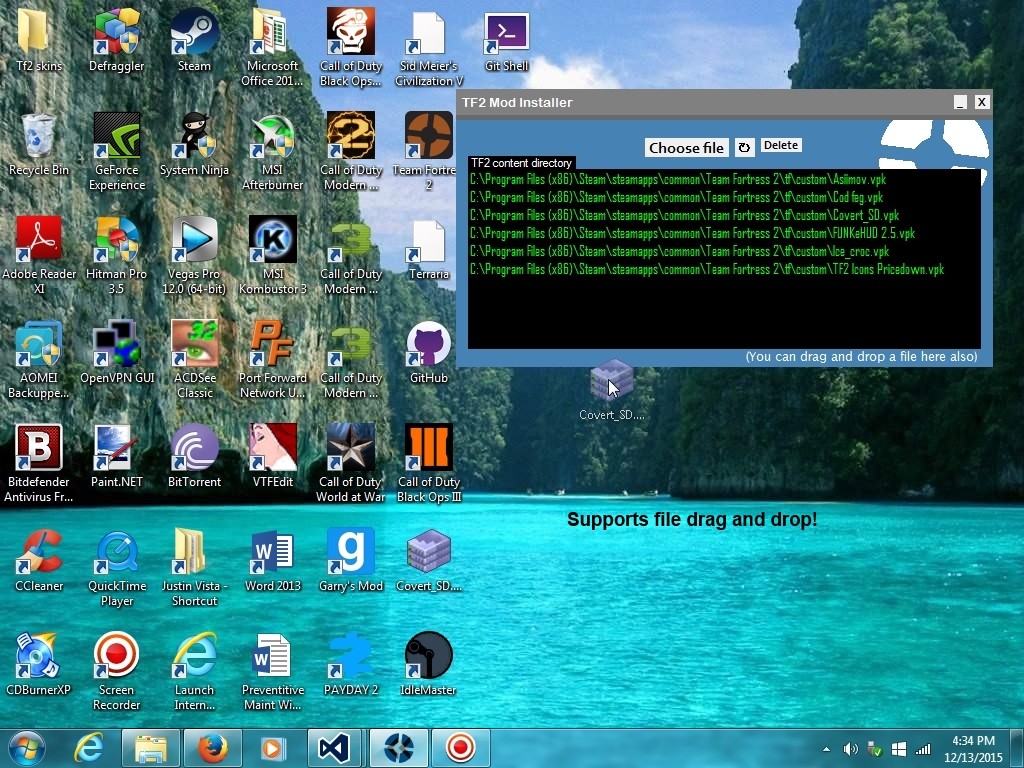Click the volume icon in system tray
The height and width of the screenshot is (768, 1024).
[850, 749]
